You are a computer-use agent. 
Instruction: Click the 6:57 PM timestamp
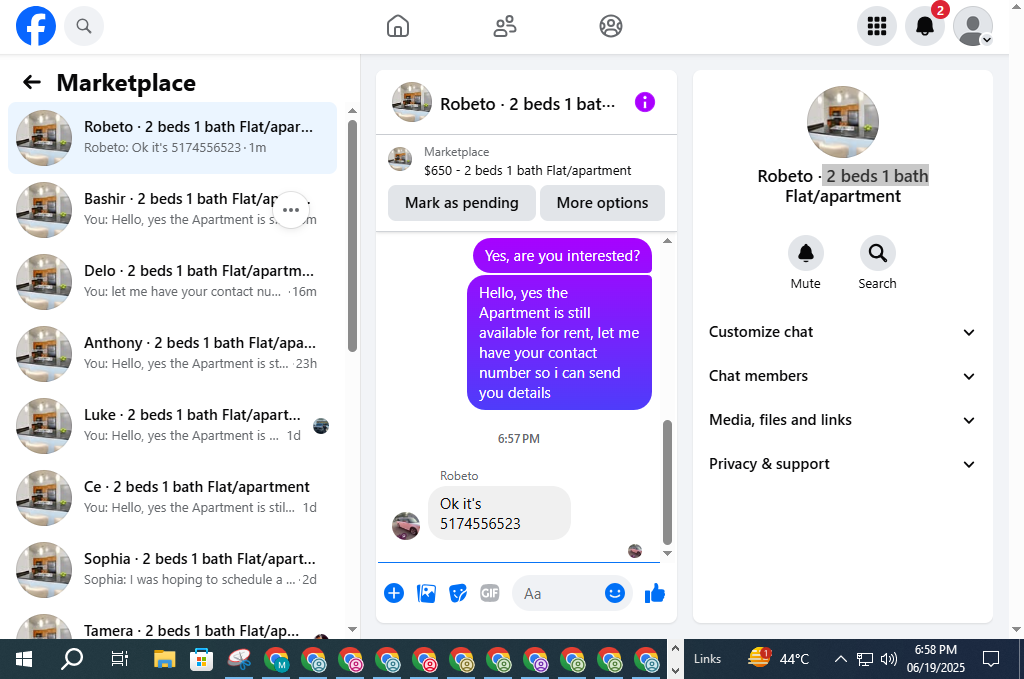(x=519, y=439)
